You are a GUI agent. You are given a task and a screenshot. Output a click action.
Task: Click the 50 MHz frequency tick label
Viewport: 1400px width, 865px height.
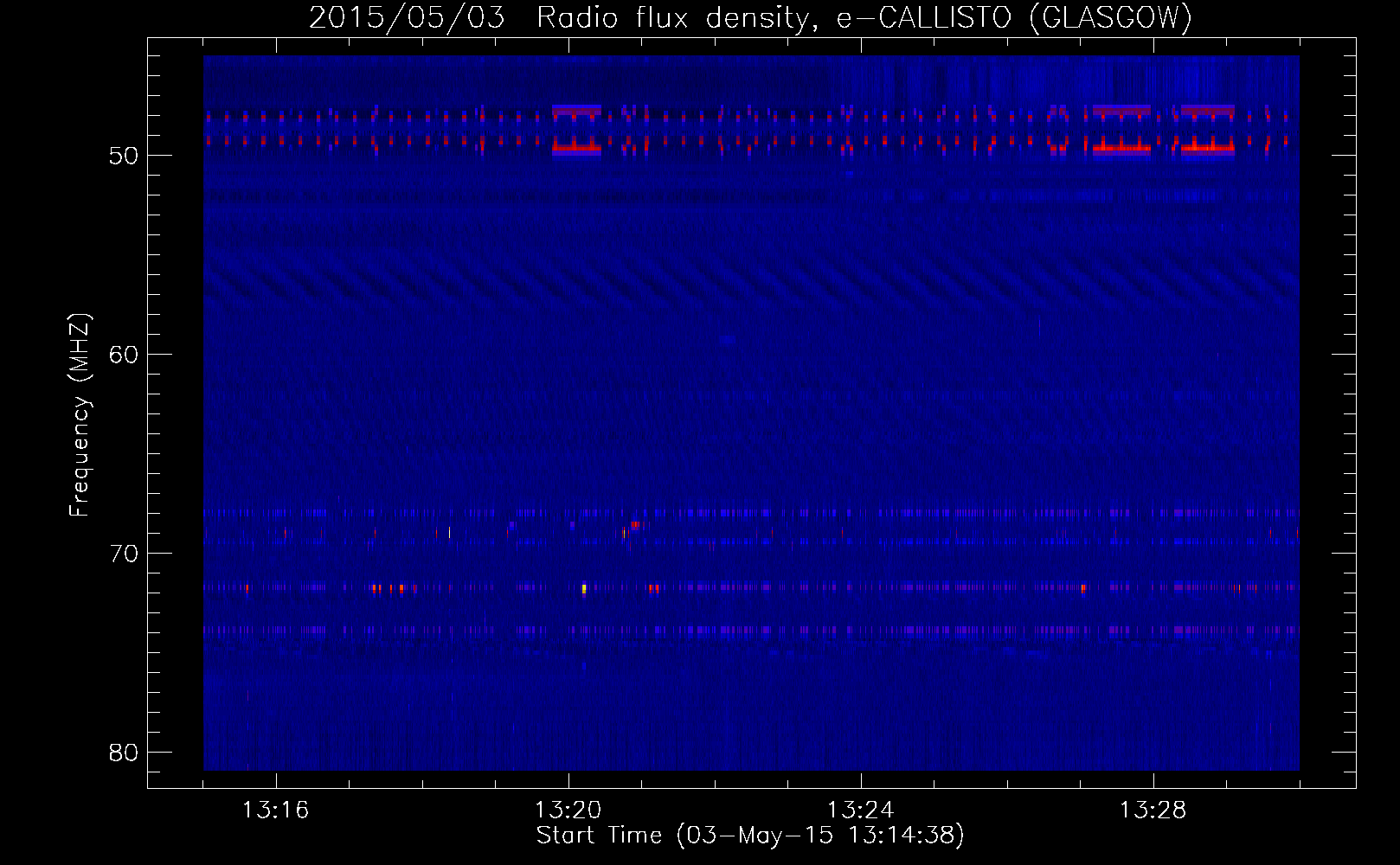coord(125,156)
